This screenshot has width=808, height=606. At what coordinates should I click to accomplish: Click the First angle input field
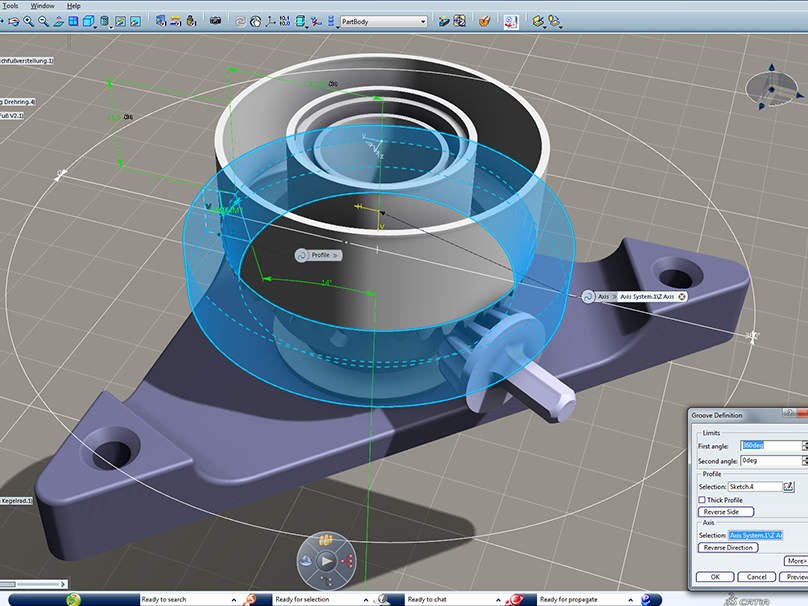(770, 445)
